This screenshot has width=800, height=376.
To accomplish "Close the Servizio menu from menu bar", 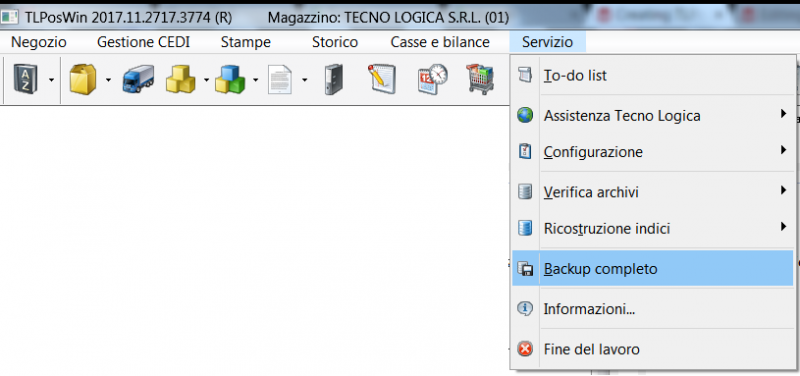I will tap(547, 42).
